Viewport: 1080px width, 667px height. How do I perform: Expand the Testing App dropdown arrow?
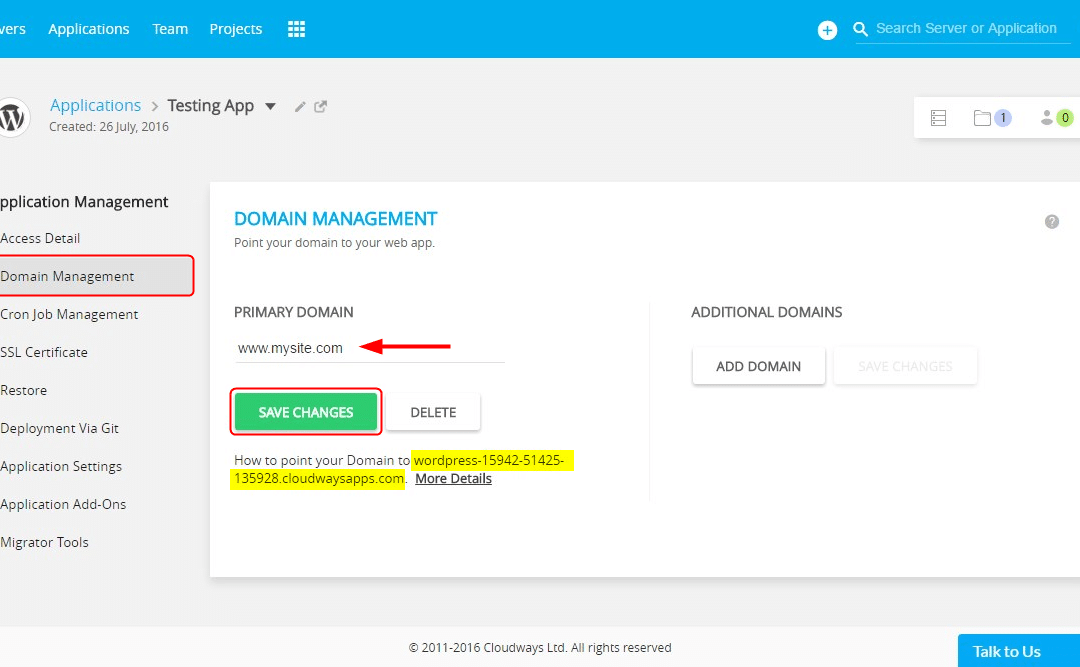tap(270, 107)
